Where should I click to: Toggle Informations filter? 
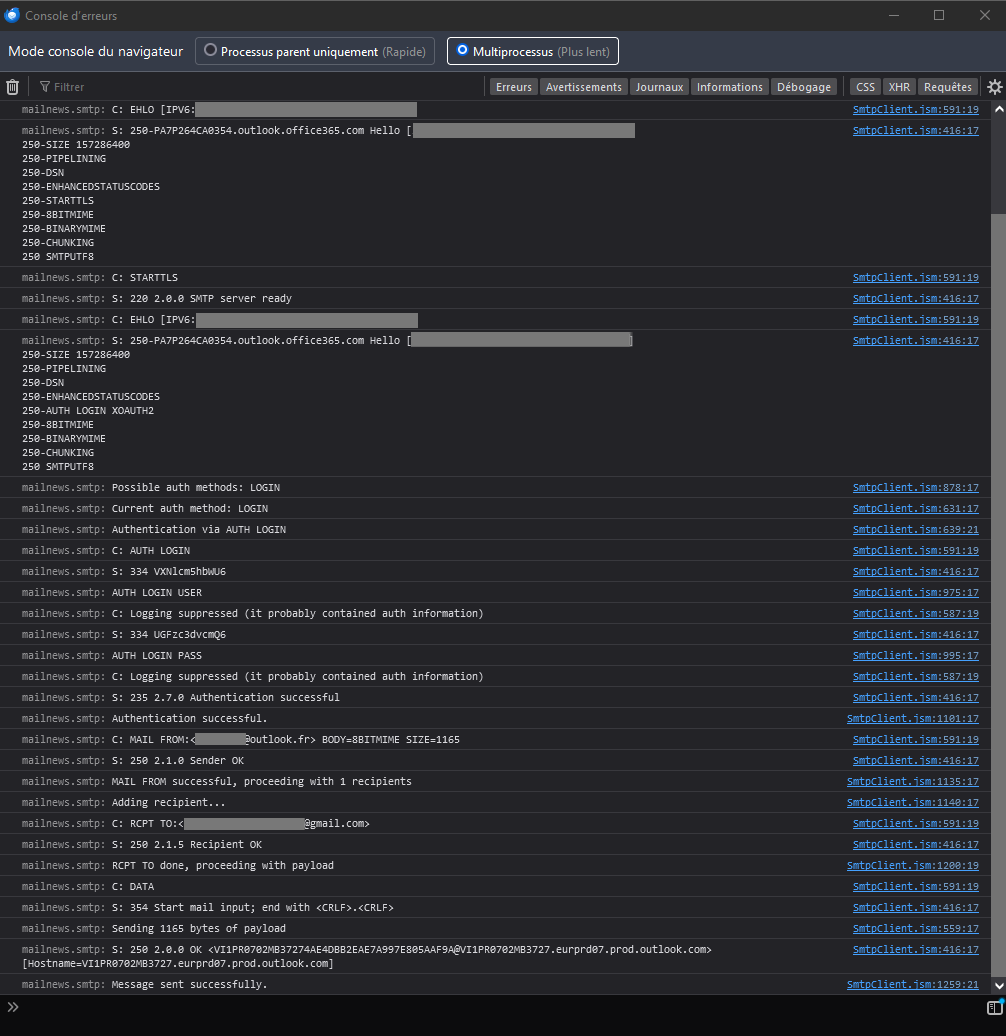(729, 87)
